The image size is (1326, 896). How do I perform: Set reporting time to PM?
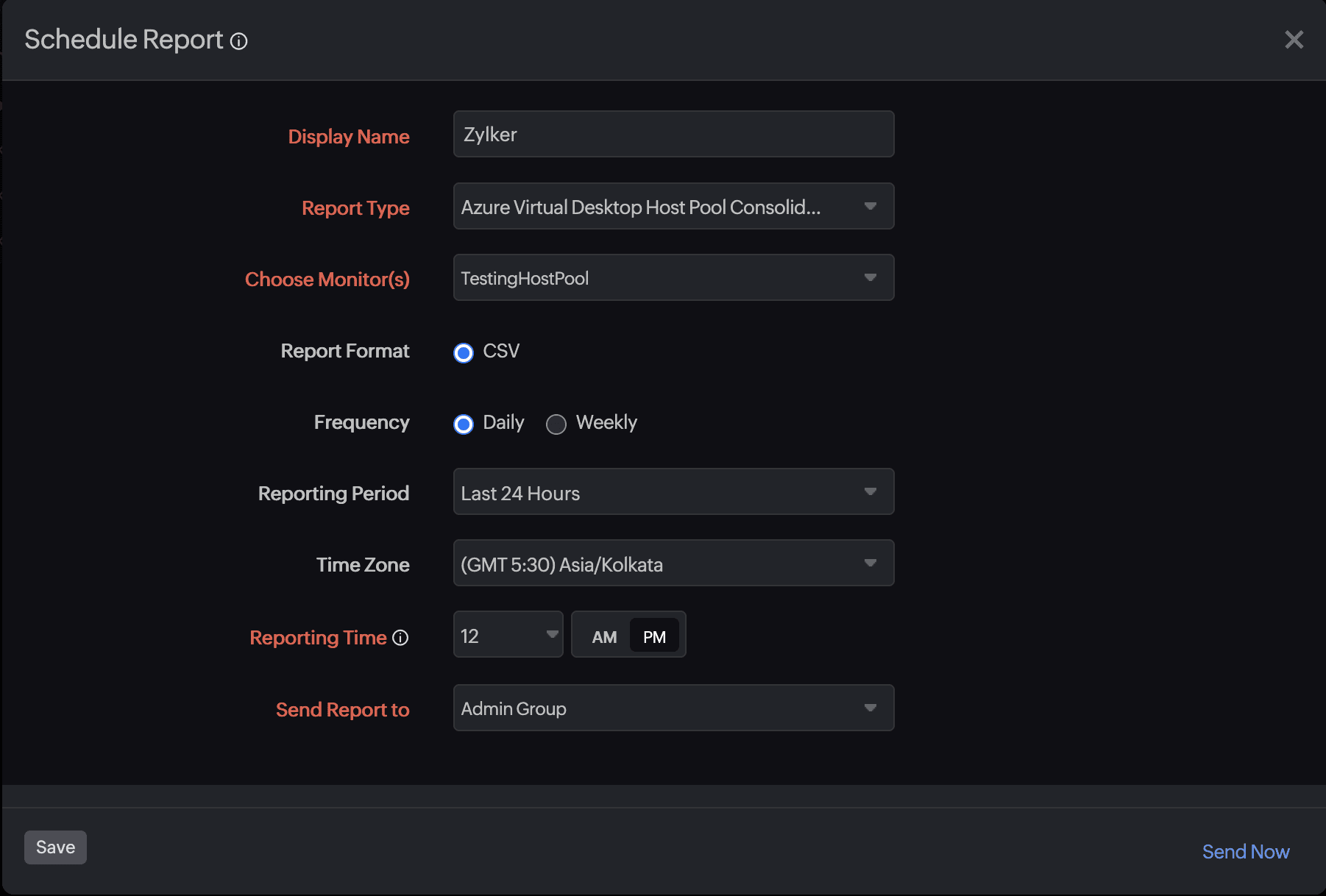tap(654, 636)
